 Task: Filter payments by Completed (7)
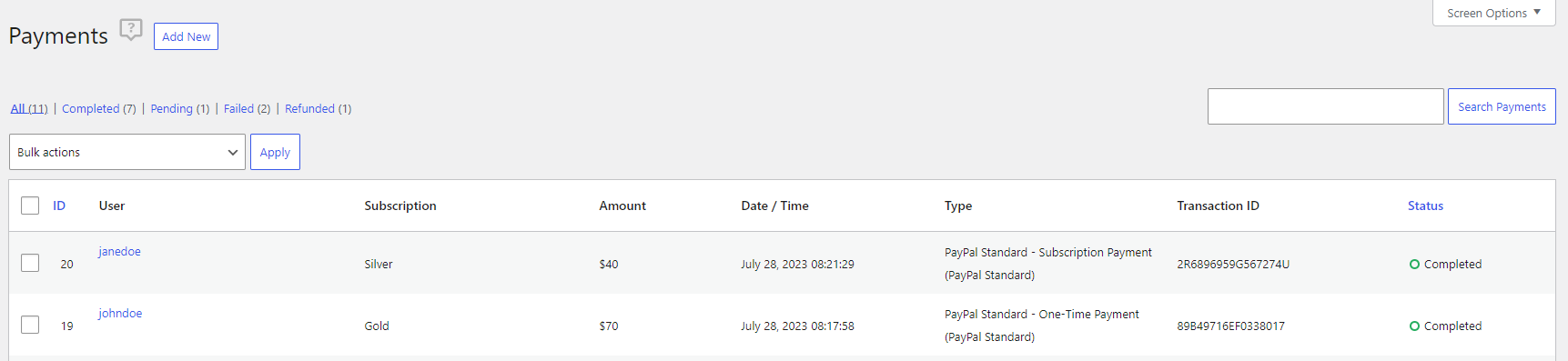click(x=98, y=108)
